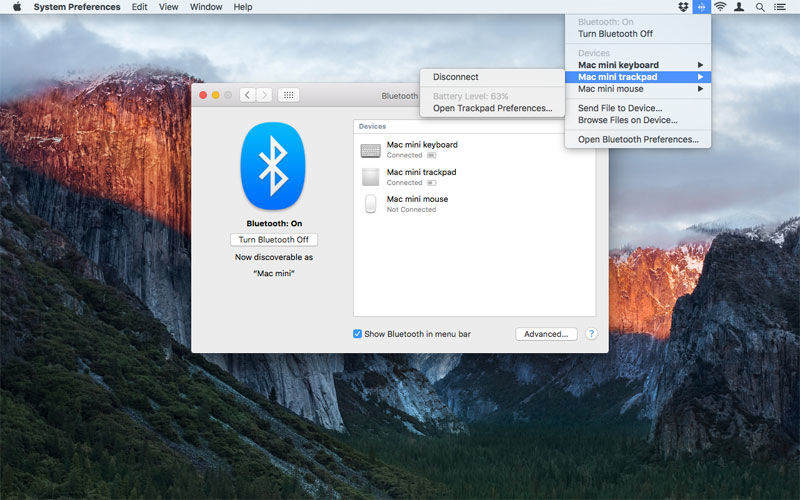Viewport: 800px width, 500px height.
Task: Select Mac mini trackpad row in Devices list
Action: tap(474, 177)
